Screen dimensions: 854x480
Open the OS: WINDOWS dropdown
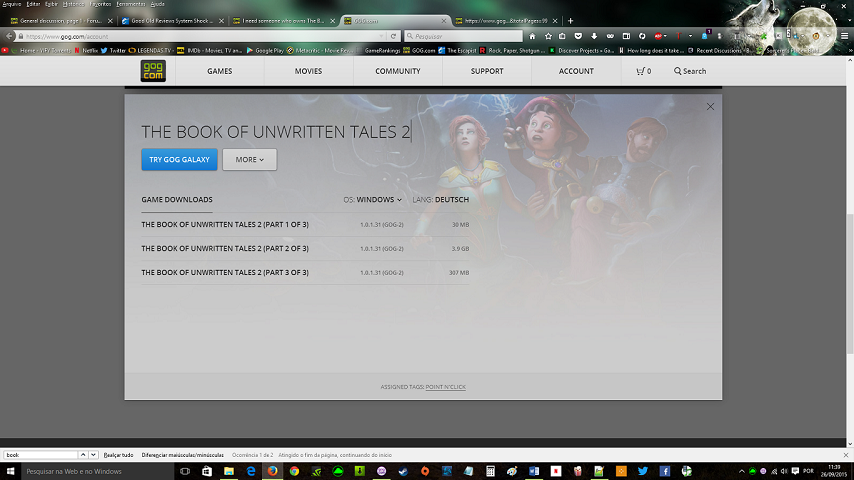[373, 199]
